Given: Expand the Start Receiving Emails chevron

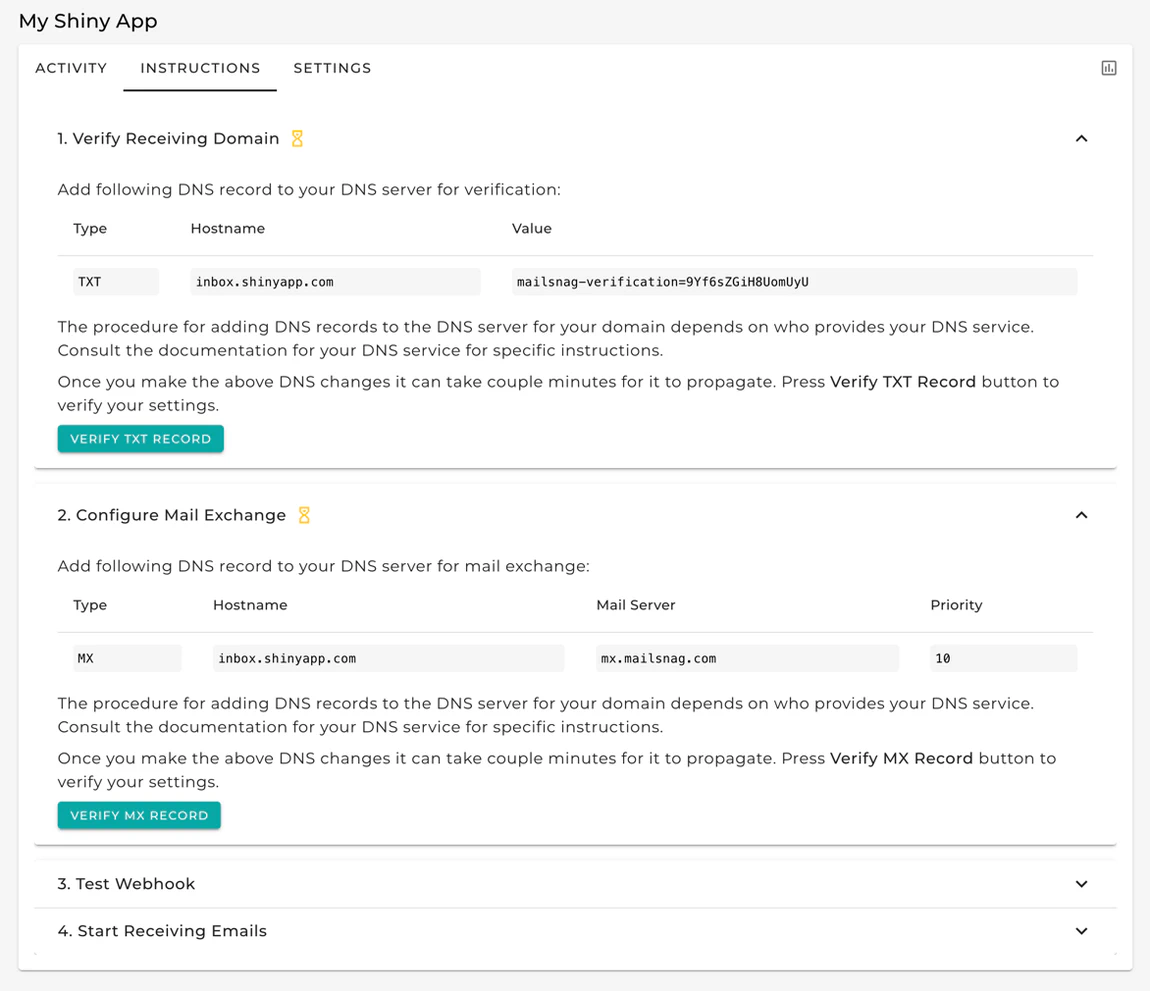Looking at the screenshot, I should (x=1081, y=931).
